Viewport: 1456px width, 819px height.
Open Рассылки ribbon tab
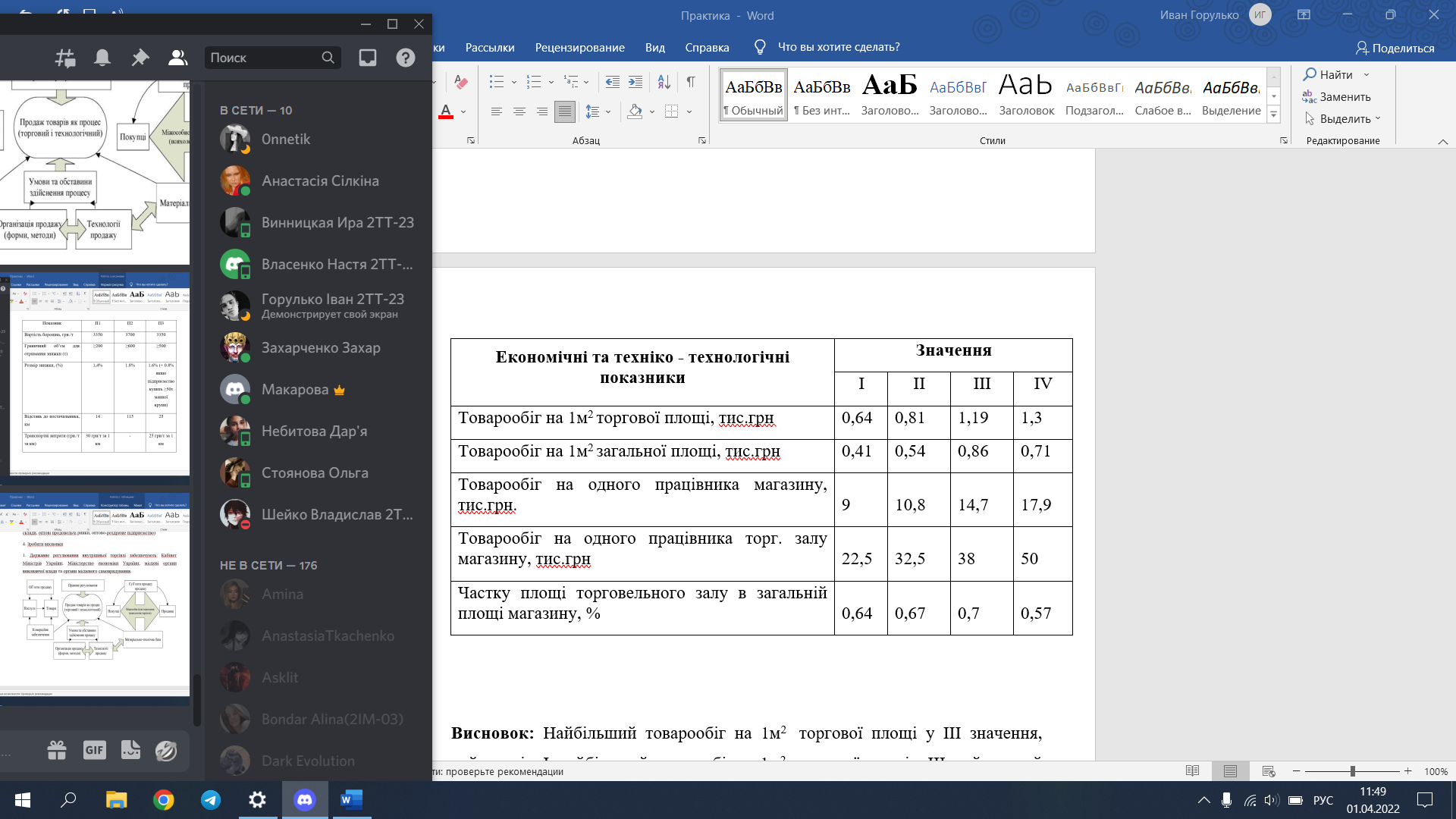click(490, 47)
